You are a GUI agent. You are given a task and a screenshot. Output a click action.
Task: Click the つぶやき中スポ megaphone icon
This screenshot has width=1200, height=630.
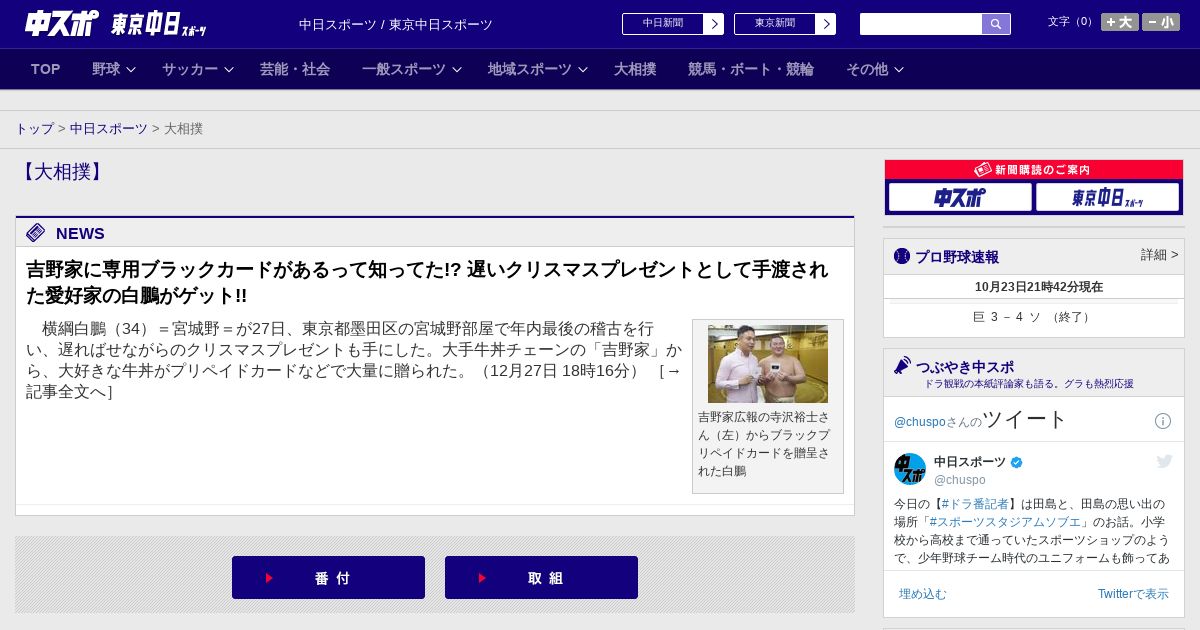point(902,366)
